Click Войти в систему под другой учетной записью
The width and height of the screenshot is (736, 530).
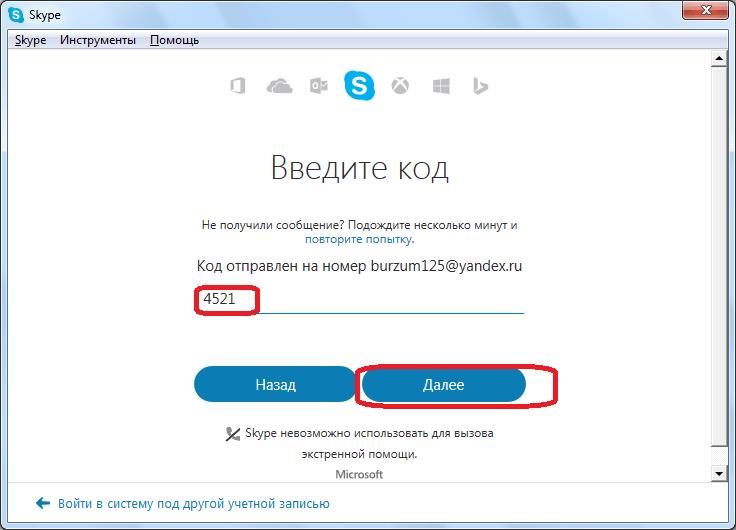click(194, 504)
